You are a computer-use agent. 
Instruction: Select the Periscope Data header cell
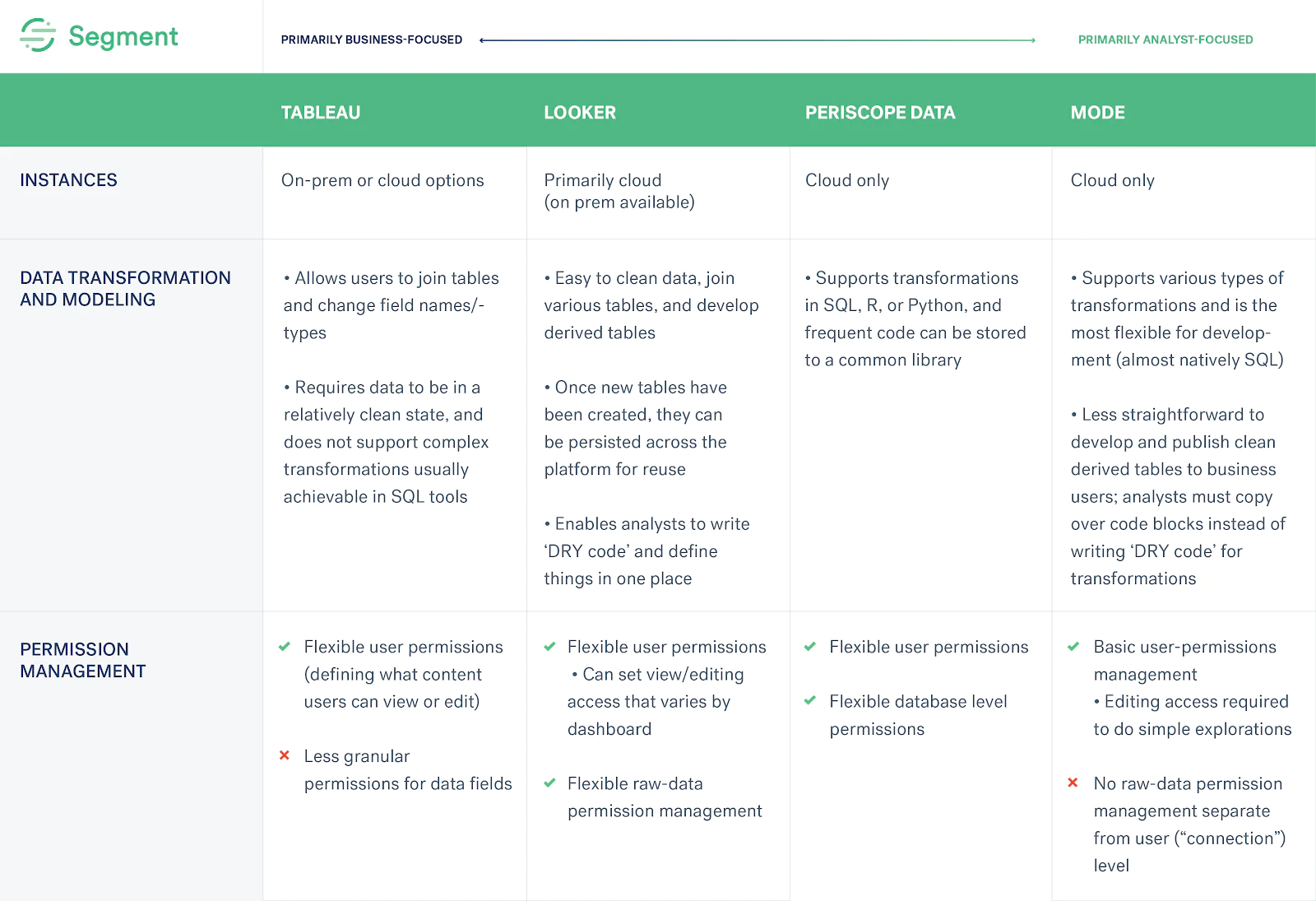[879, 112]
